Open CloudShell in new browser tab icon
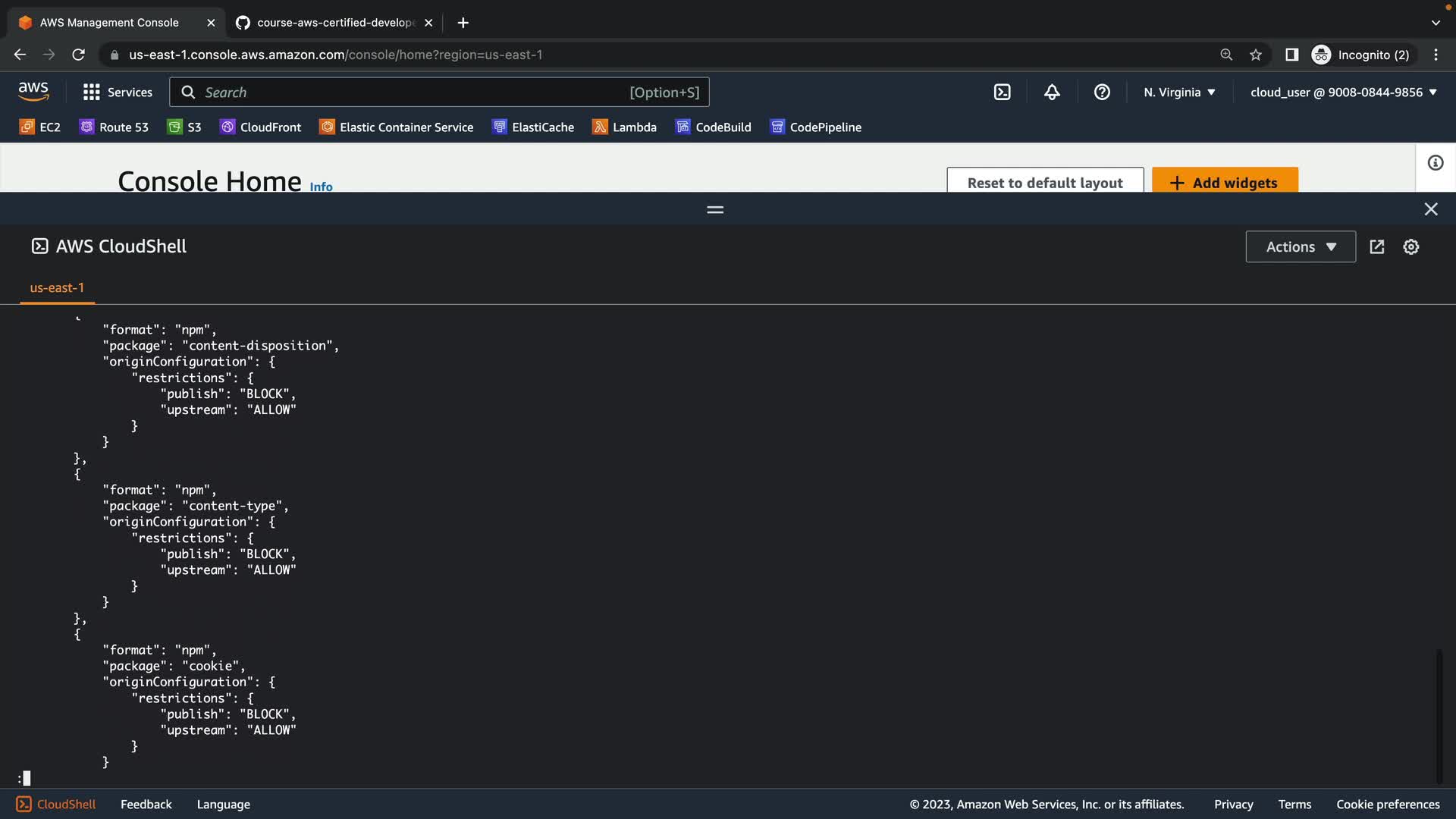The width and height of the screenshot is (1456, 819). tap(1377, 247)
